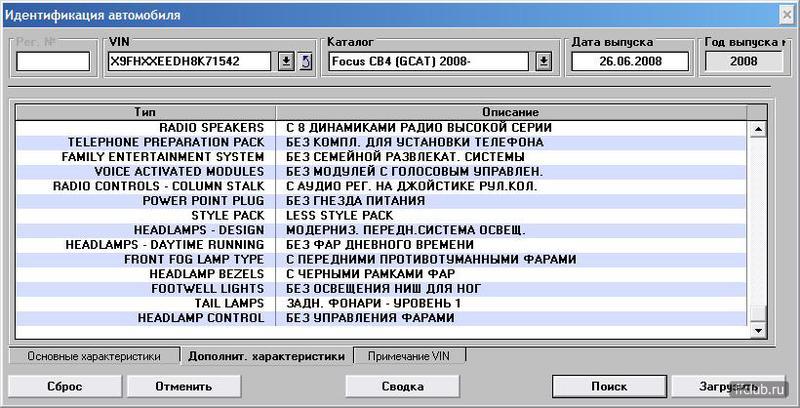Expand the Каталог dropdown arrow
This screenshot has width=800, height=408.
544,62
